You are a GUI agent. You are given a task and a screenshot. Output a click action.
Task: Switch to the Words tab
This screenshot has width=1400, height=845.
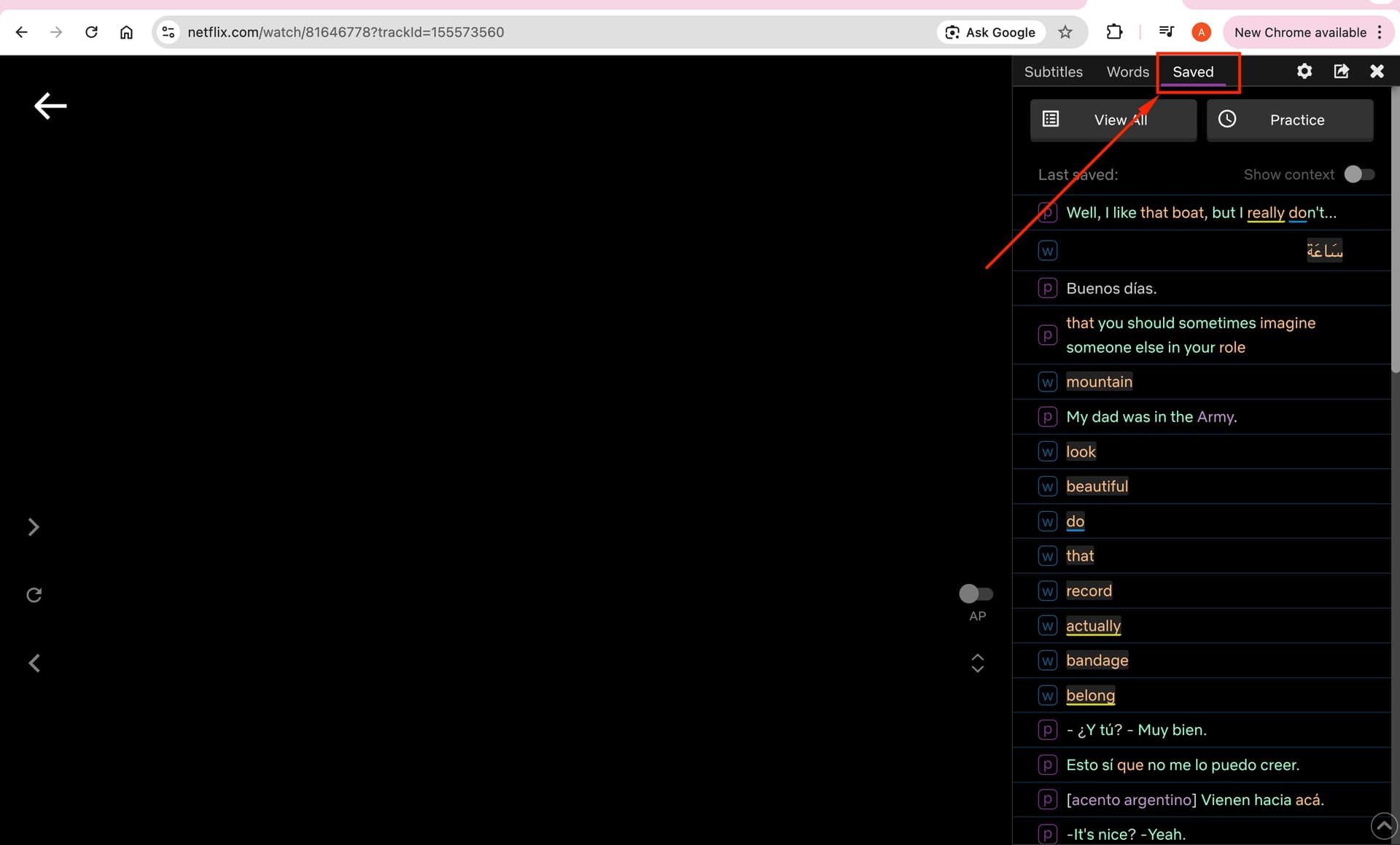(x=1127, y=71)
